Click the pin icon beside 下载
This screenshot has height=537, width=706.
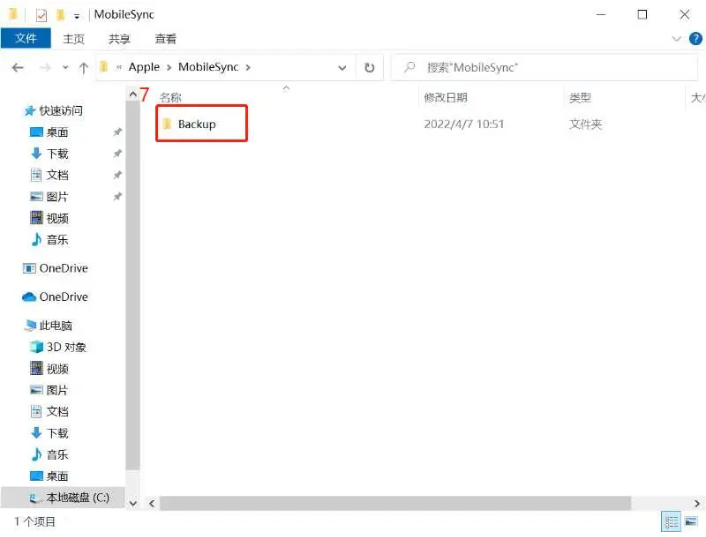(x=118, y=153)
